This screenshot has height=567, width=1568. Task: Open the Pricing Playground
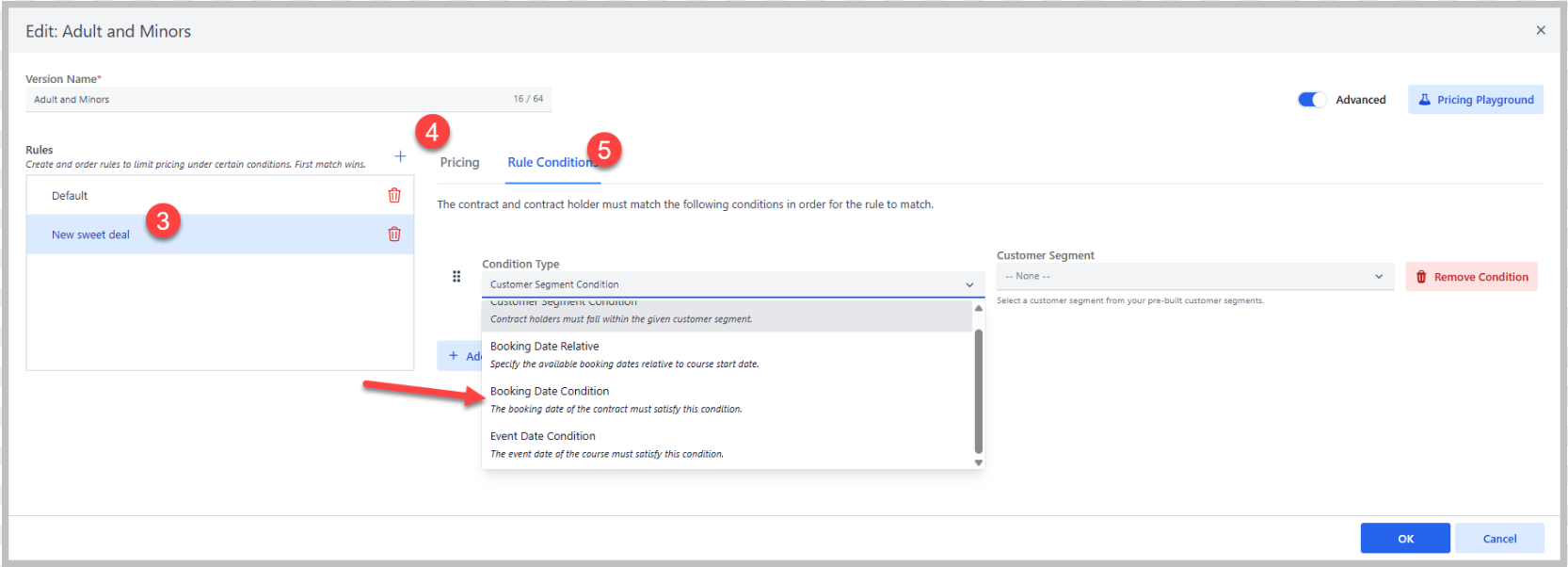(x=1475, y=100)
